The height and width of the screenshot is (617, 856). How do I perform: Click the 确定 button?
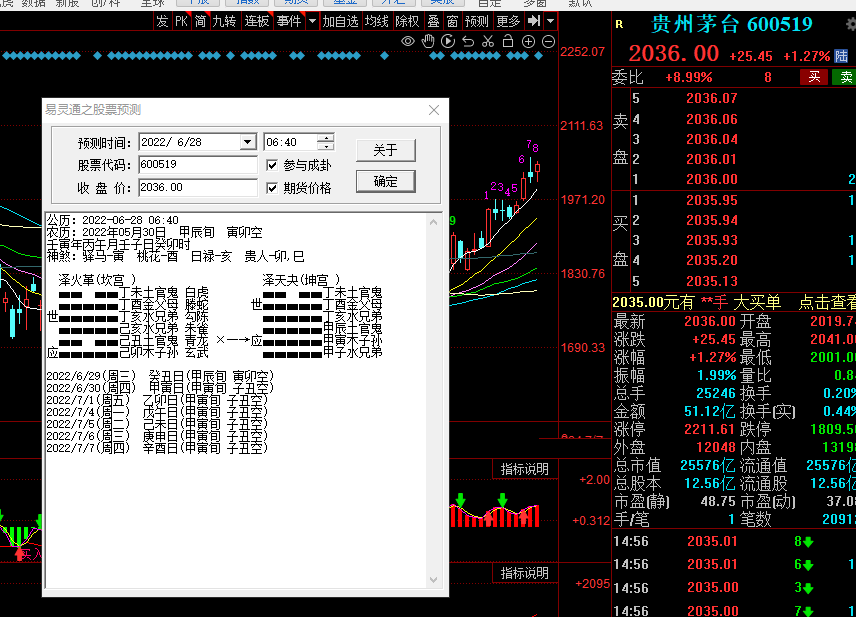click(x=385, y=181)
